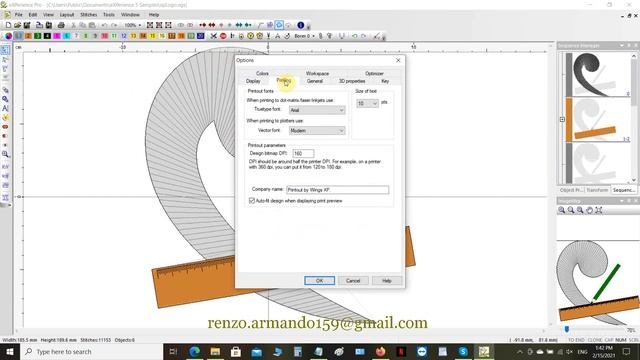The height and width of the screenshot is (360, 640).
Task: Open the Size of text dropdown
Action: pos(367,104)
